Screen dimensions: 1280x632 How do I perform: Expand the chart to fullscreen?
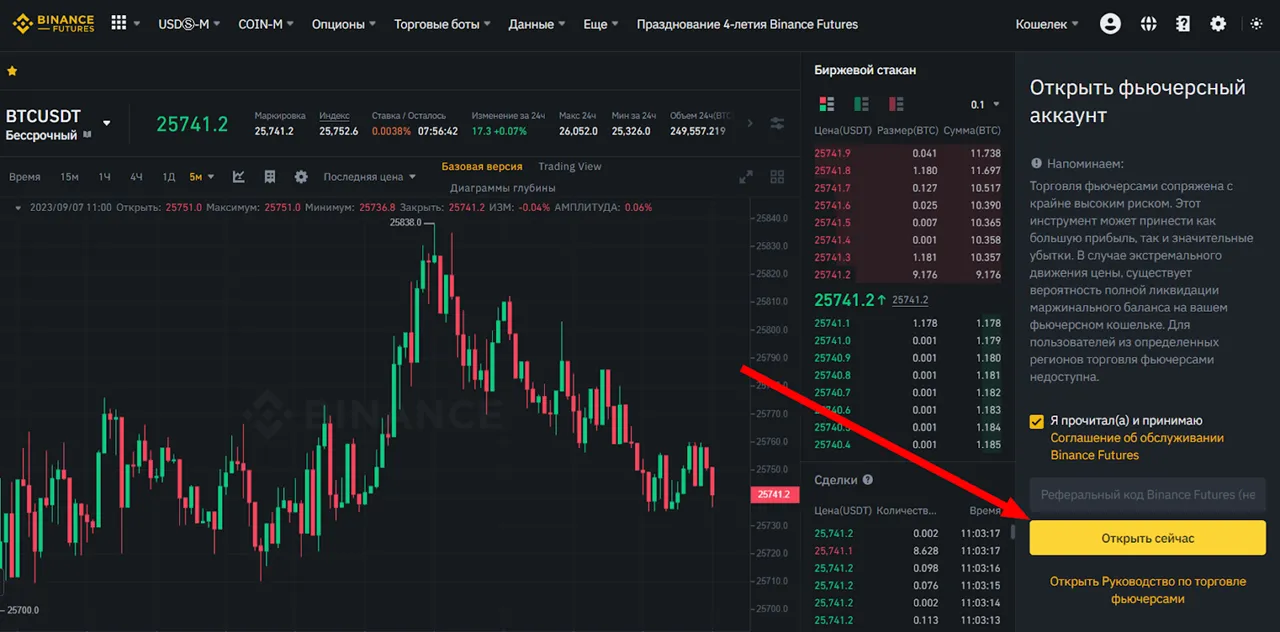click(746, 177)
